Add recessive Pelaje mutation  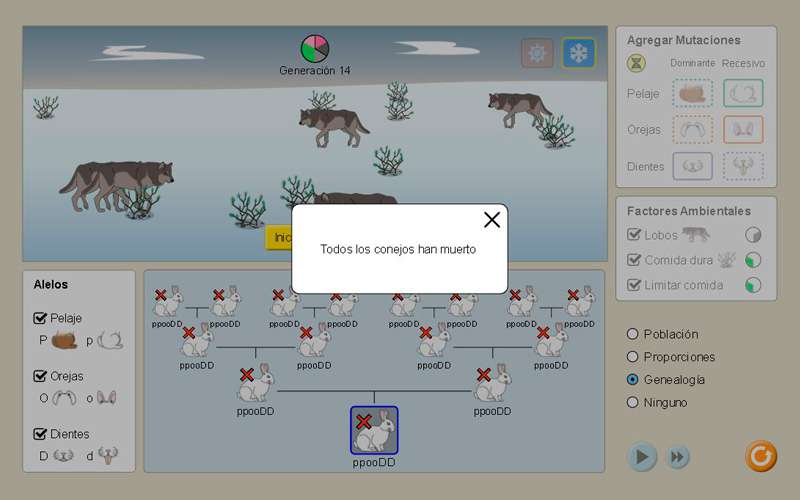point(743,93)
